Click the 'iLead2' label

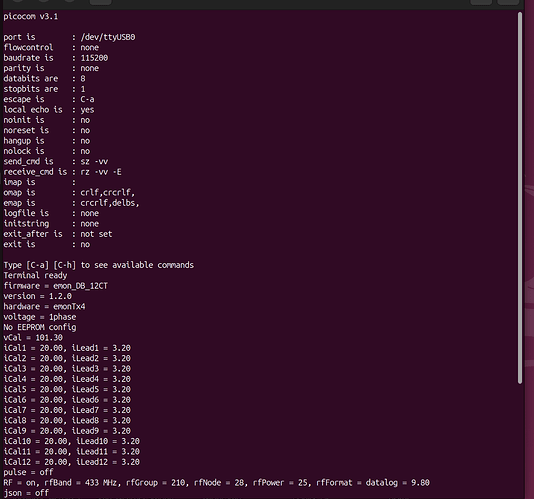(85, 358)
